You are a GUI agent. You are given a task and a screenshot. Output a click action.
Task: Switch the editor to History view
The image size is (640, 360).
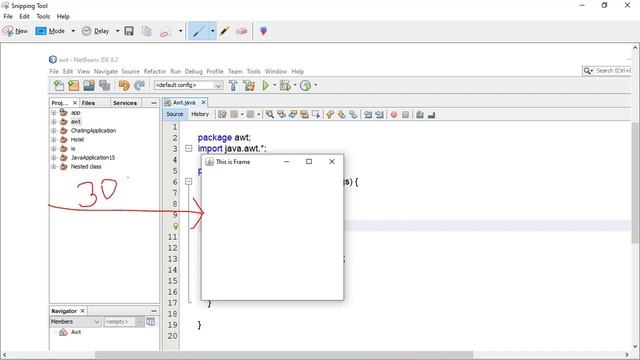tap(200, 114)
